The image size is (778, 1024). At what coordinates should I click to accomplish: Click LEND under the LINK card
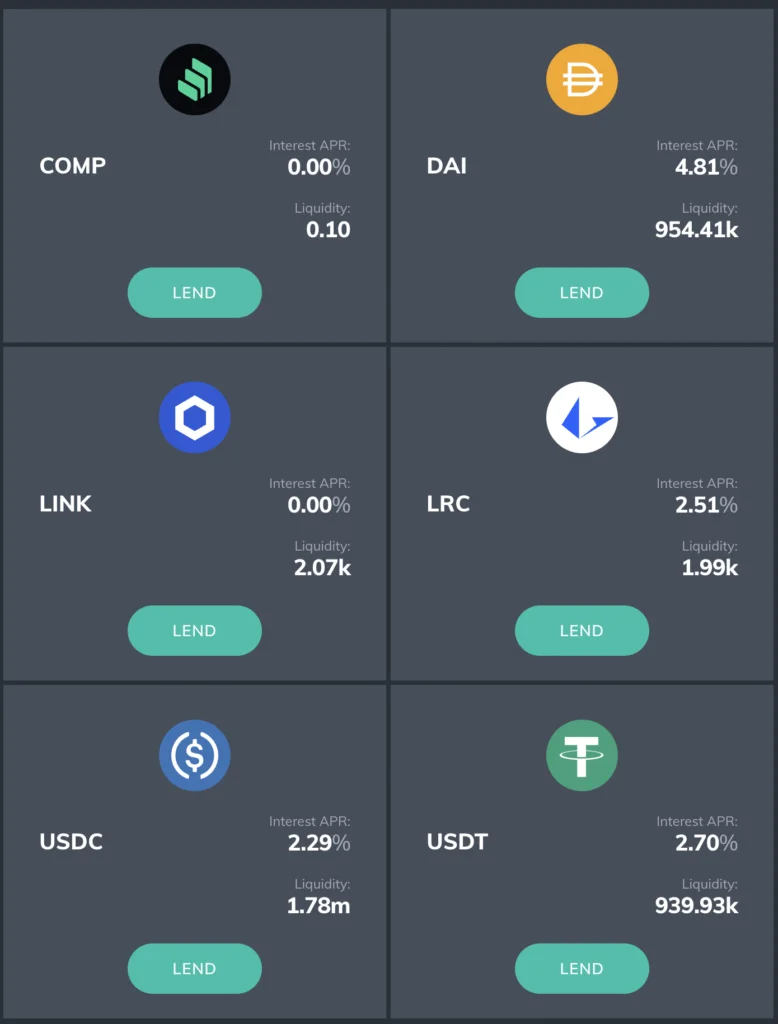coord(195,631)
